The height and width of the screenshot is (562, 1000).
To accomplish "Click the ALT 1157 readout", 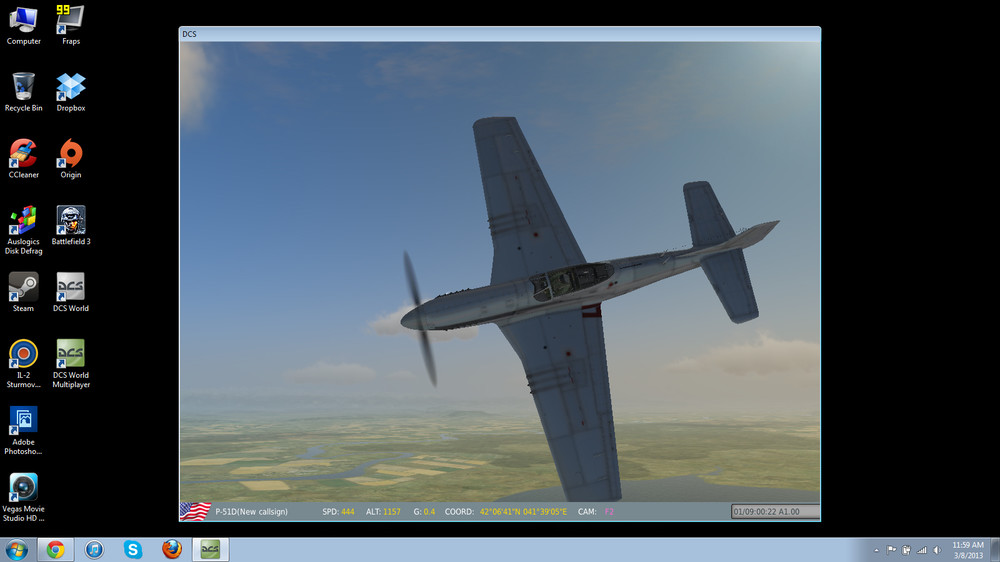I will [383, 512].
